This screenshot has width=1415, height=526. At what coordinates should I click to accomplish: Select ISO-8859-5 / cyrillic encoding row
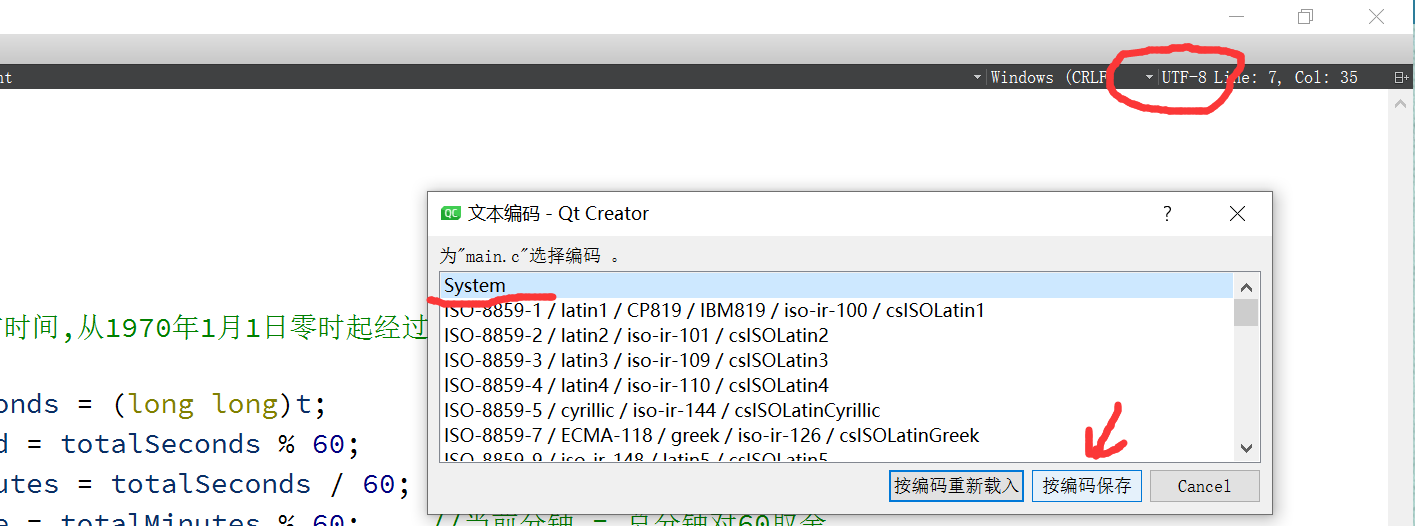point(837,410)
